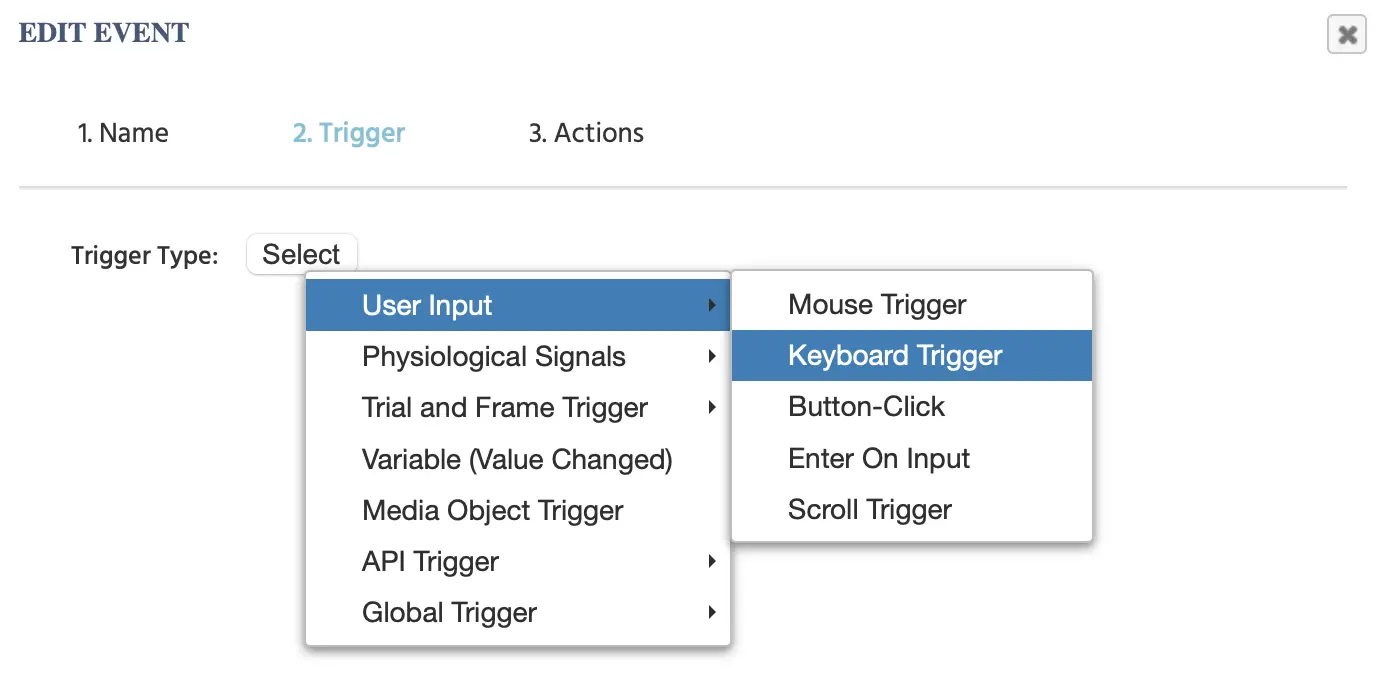Expand the Global Trigger submenu arrow
The width and height of the screenshot is (1378, 692).
(712, 612)
